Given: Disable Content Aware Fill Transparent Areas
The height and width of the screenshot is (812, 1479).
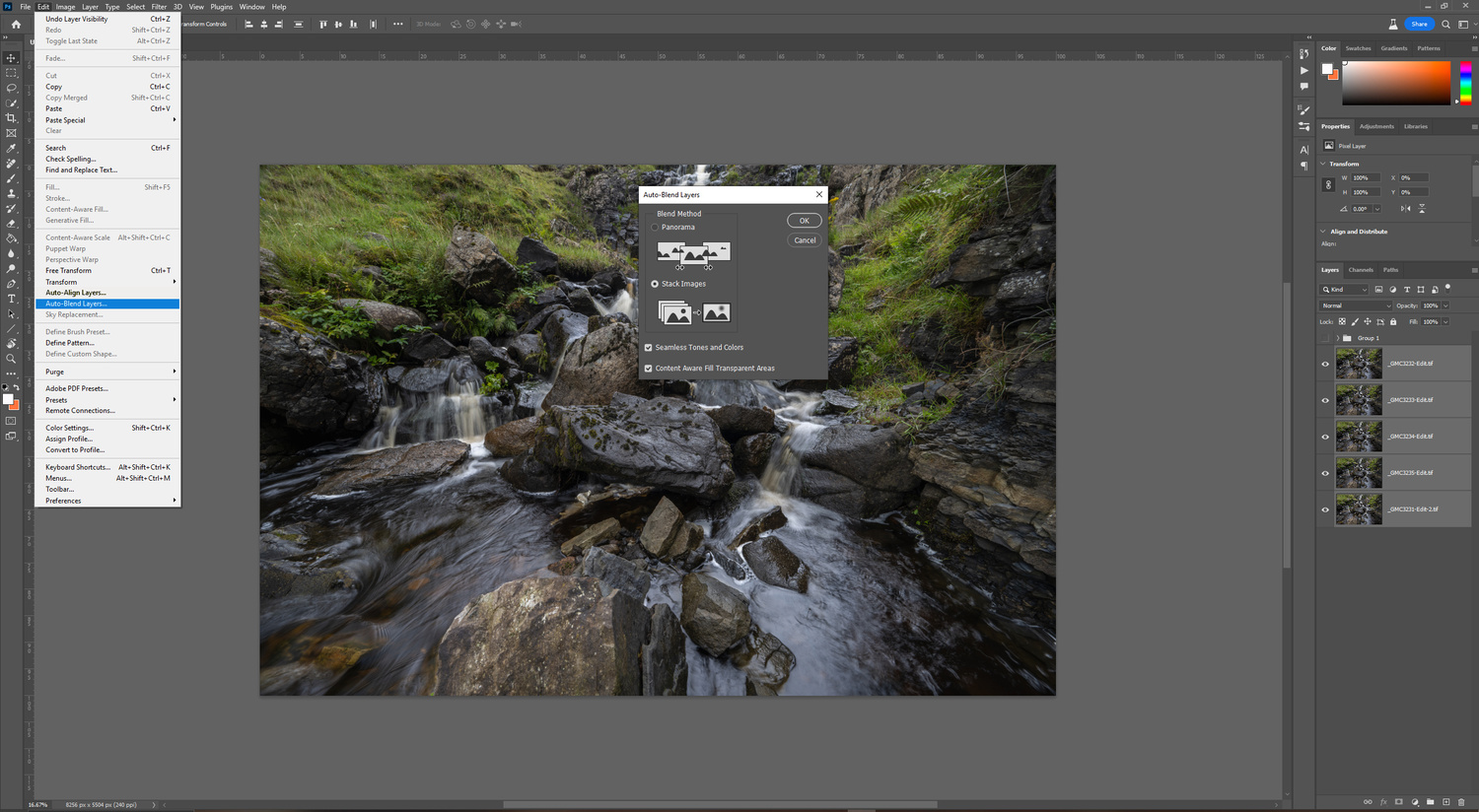Looking at the screenshot, I should point(649,369).
